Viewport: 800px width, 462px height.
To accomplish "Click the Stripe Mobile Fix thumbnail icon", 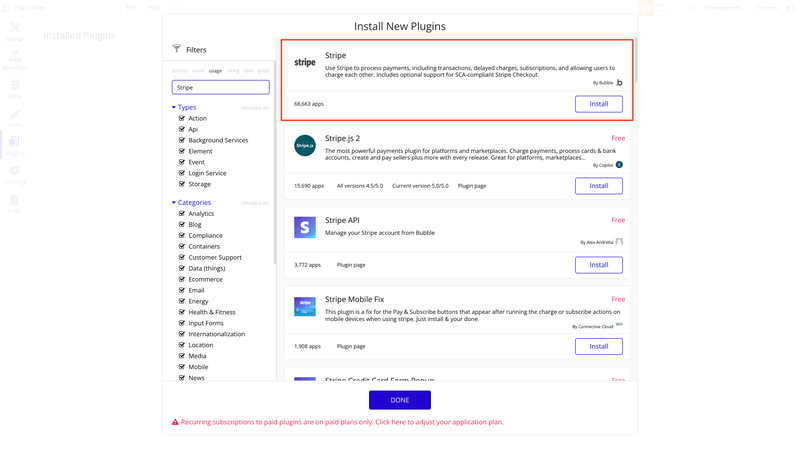I will [305, 306].
